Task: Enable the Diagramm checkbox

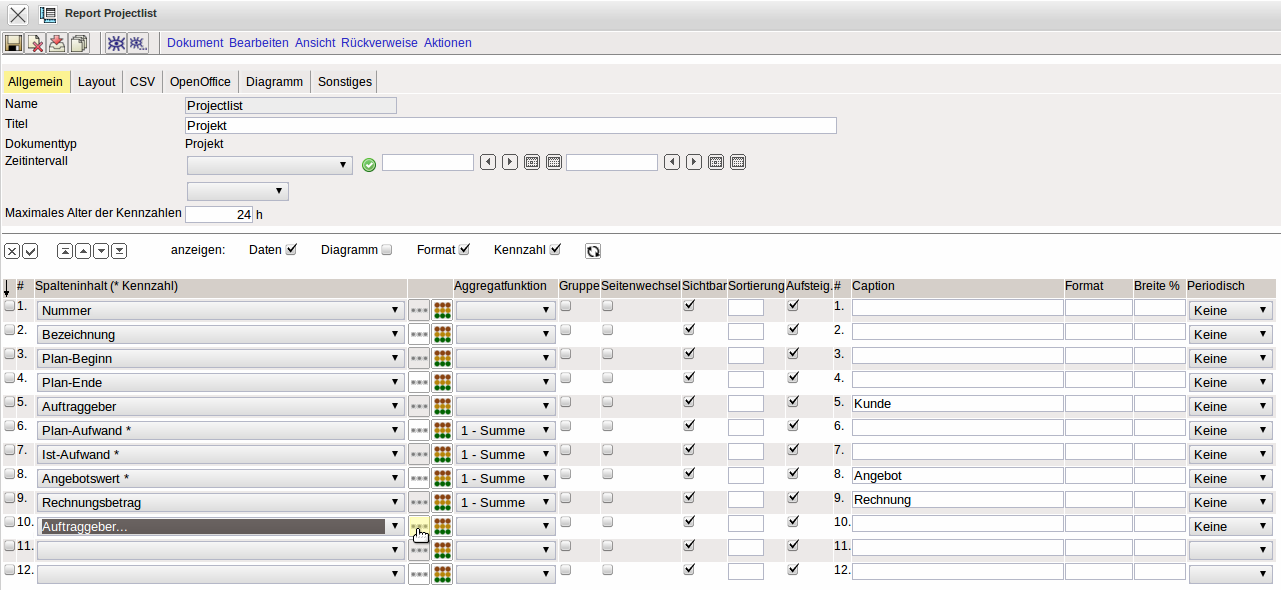Action: pos(387,250)
